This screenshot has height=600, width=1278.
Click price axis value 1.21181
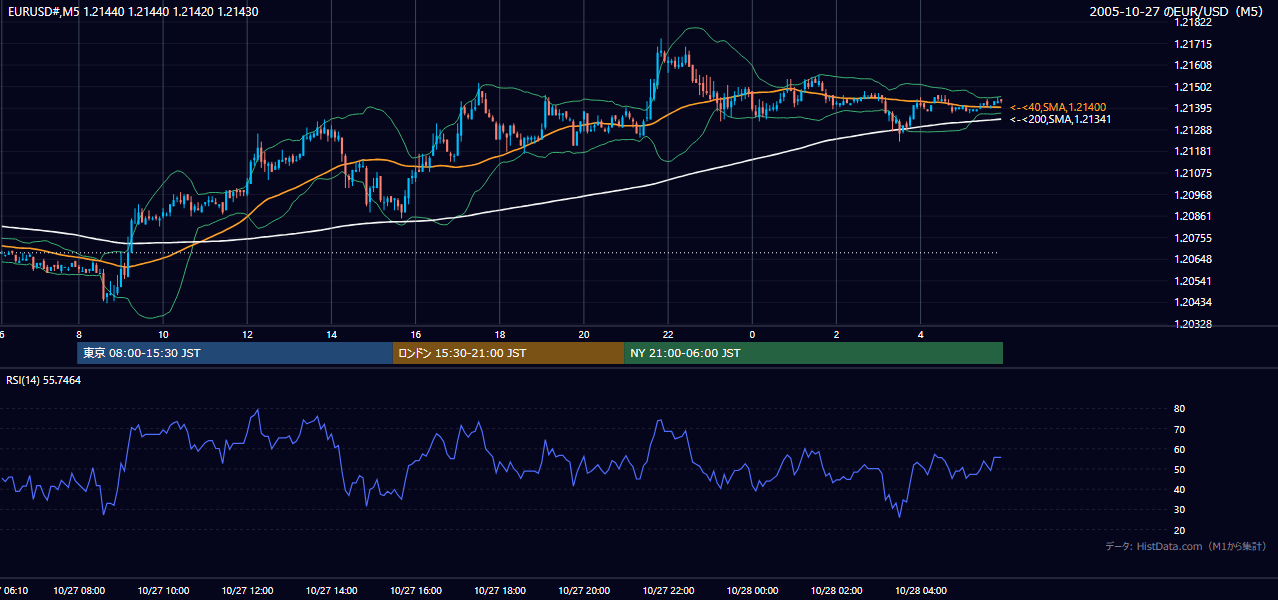1193,151
